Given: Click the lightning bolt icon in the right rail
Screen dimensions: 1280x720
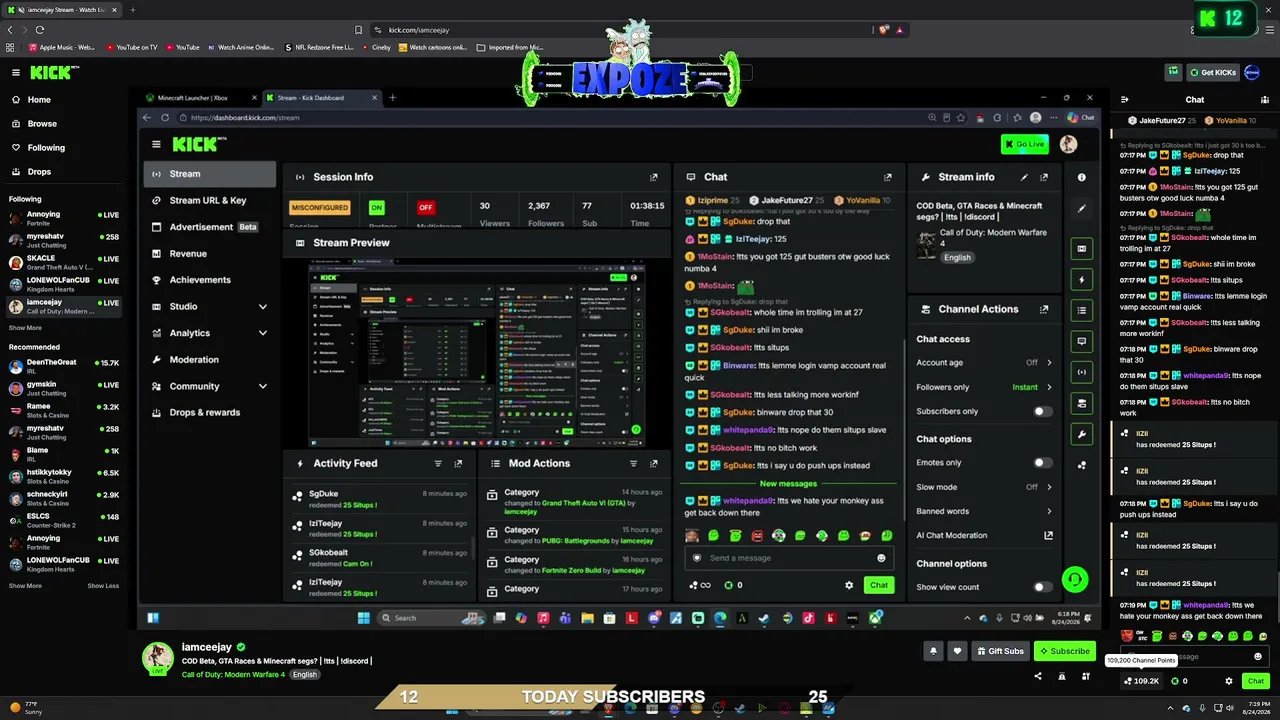Looking at the screenshot, I should pos(1081,280).
